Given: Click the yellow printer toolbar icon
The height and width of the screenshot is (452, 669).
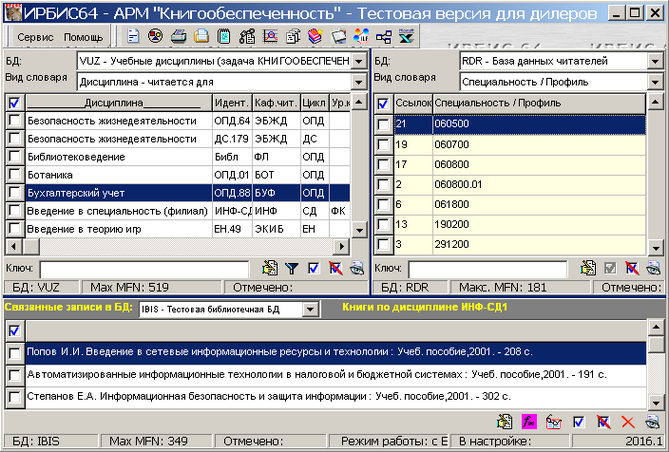Looking at the screenshot, I should (x=201, y=36).
